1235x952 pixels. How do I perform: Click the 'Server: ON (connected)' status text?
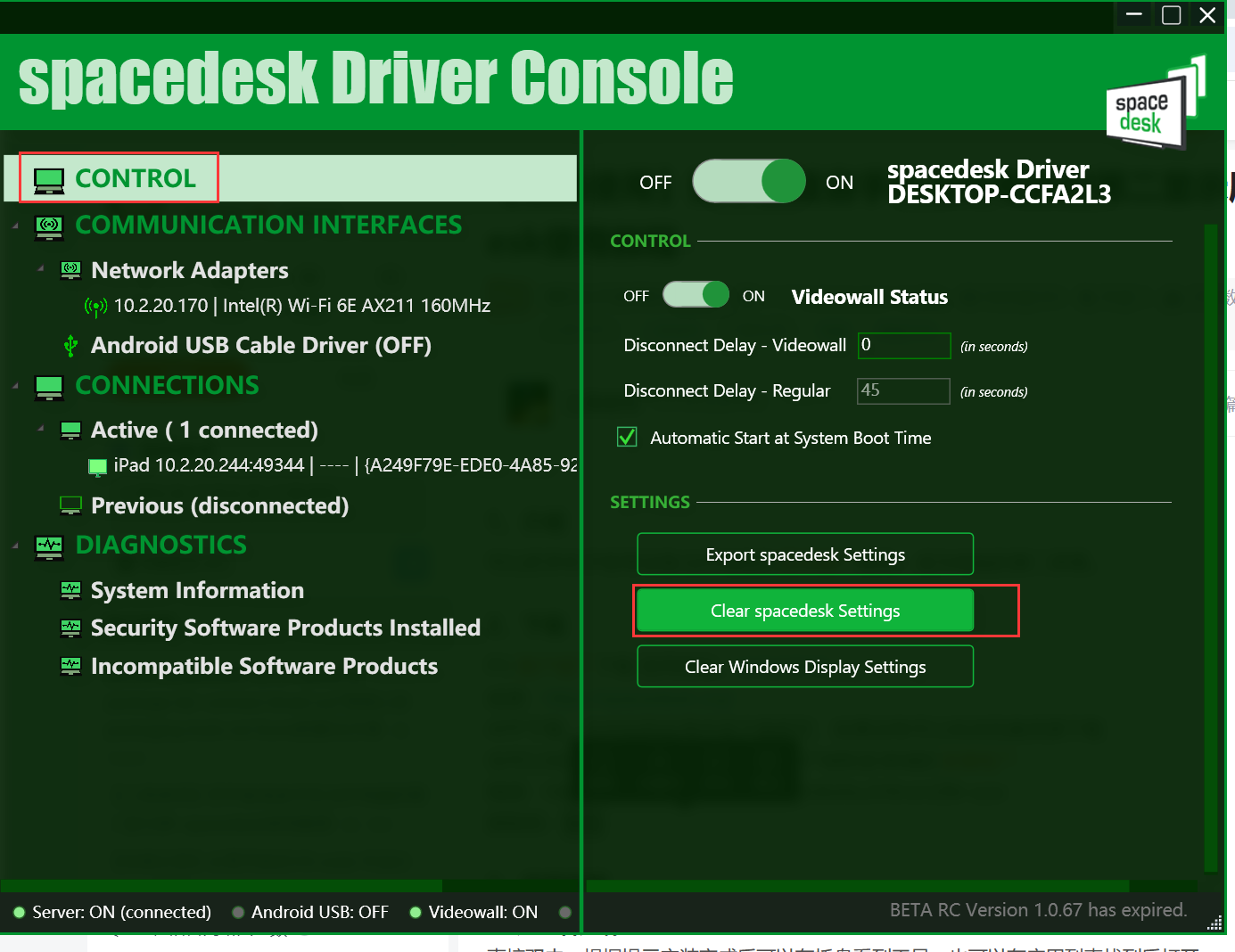[x=122, y=912]
